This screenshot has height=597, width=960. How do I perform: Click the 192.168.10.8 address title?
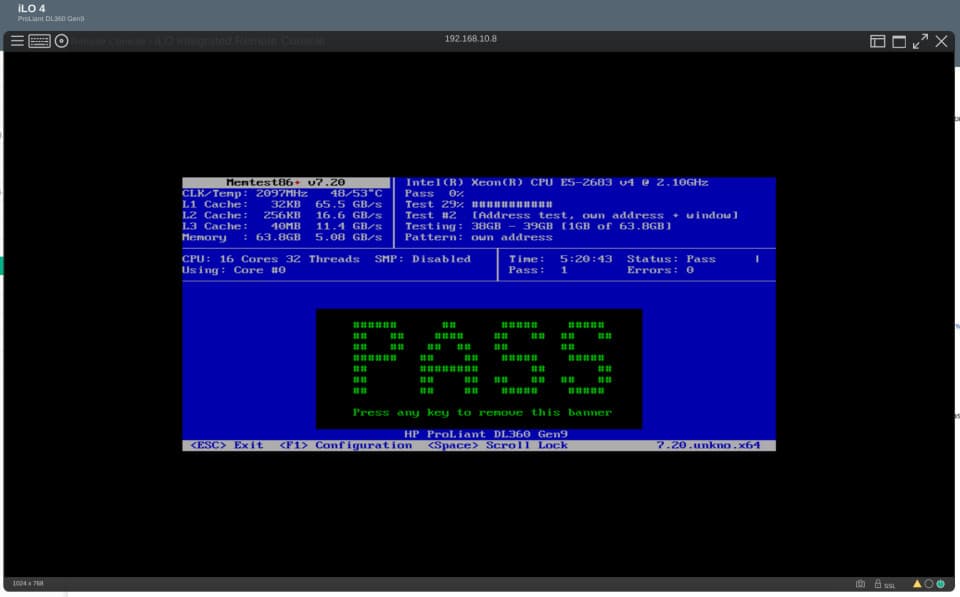point(470,39)
